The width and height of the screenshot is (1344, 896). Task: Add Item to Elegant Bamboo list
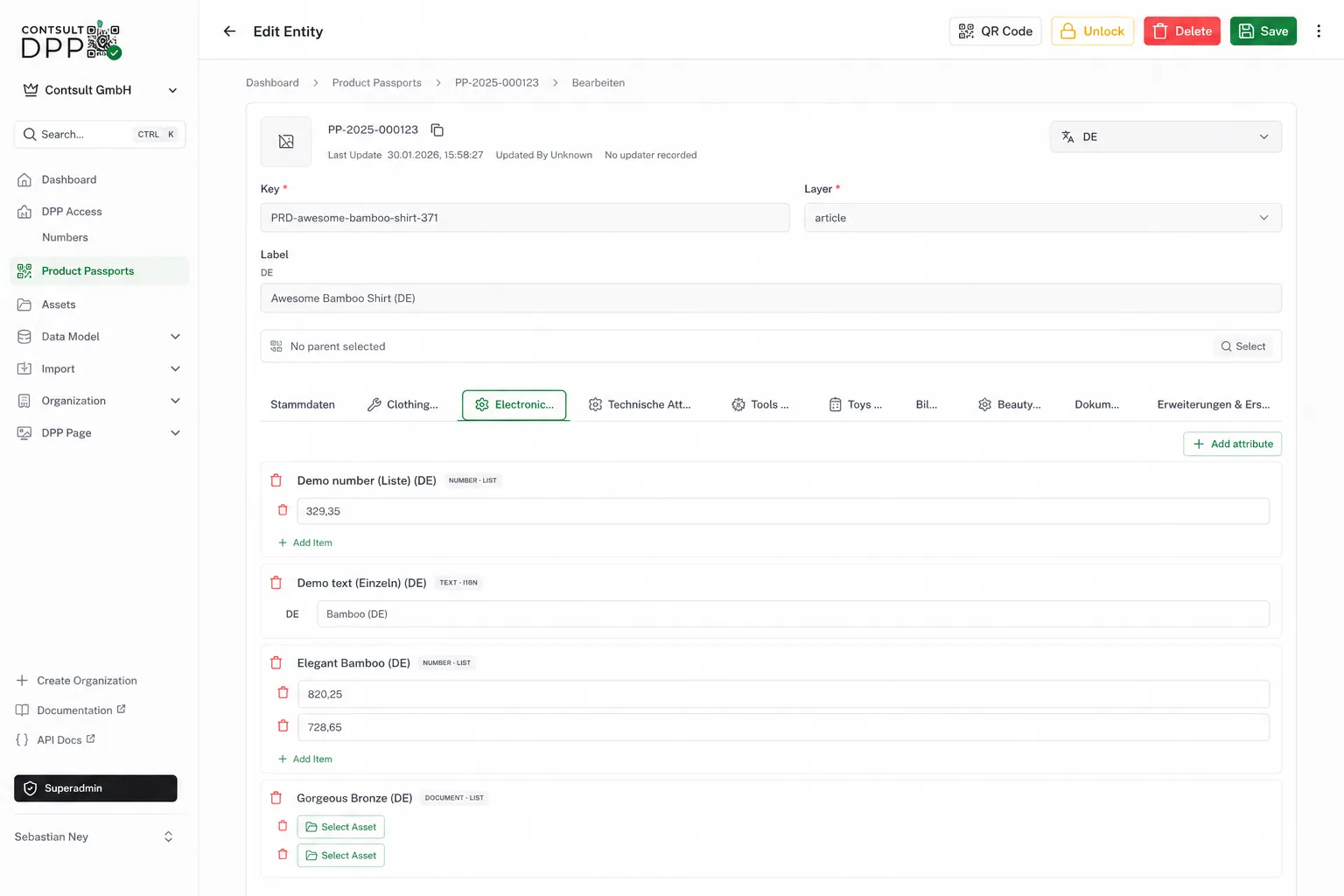click(x=305, y=759)
